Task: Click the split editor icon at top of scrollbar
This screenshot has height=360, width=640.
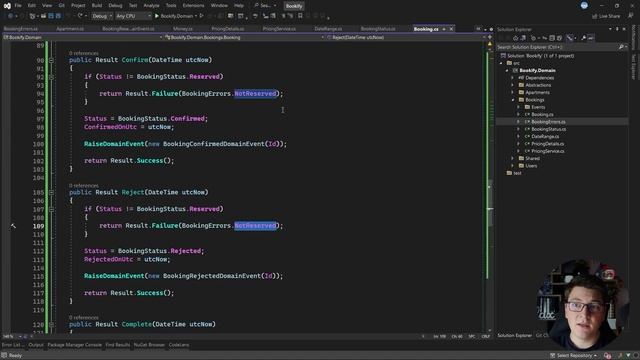Action: point(490,37)
